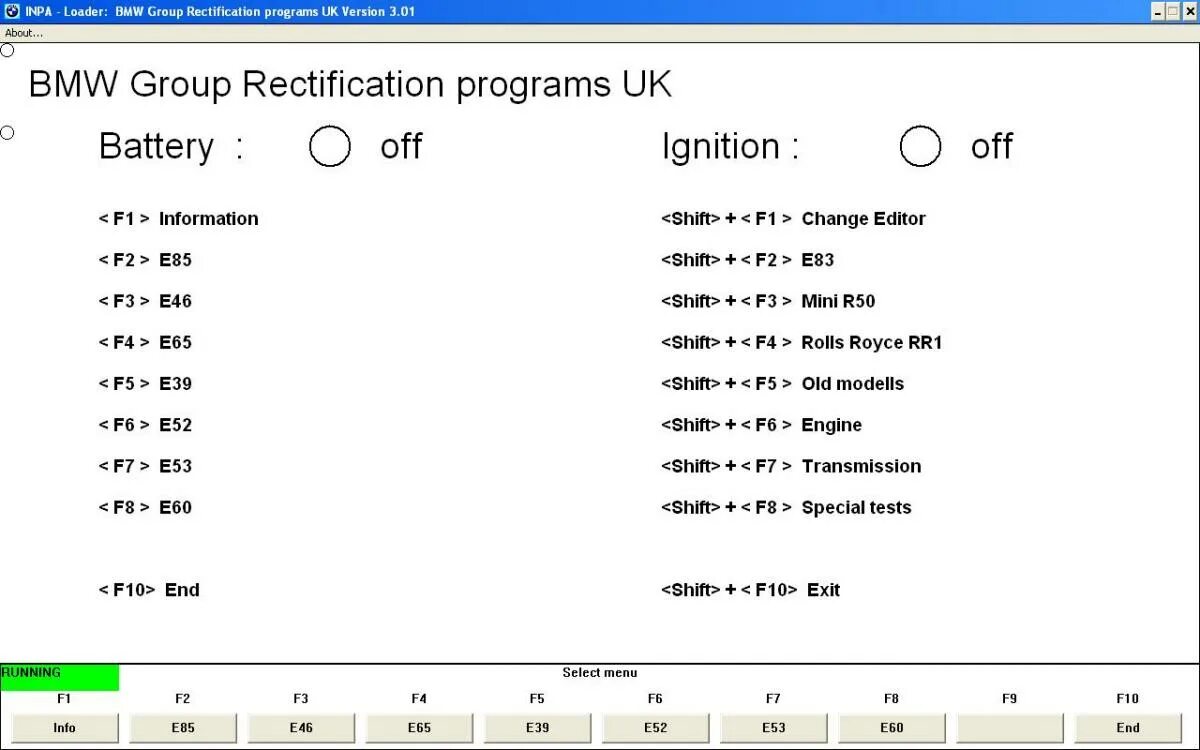Maximize the INPA Loader window

pos(1174,12)
